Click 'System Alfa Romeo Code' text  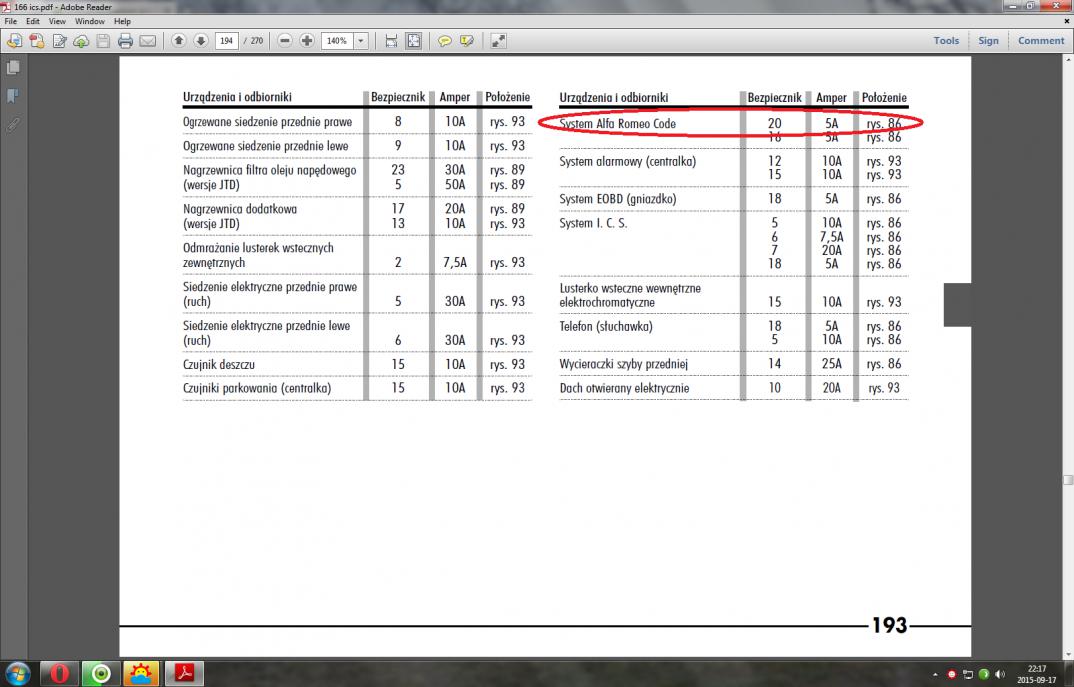(x=617, y=124)
